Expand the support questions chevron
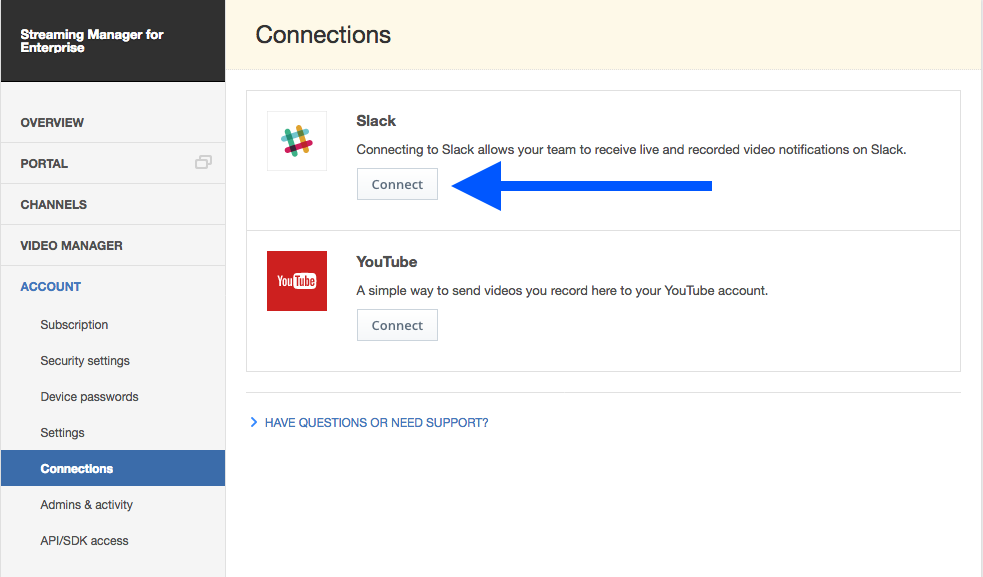The width and height of the screenshot is (983, 577). [x=254, y=422]
